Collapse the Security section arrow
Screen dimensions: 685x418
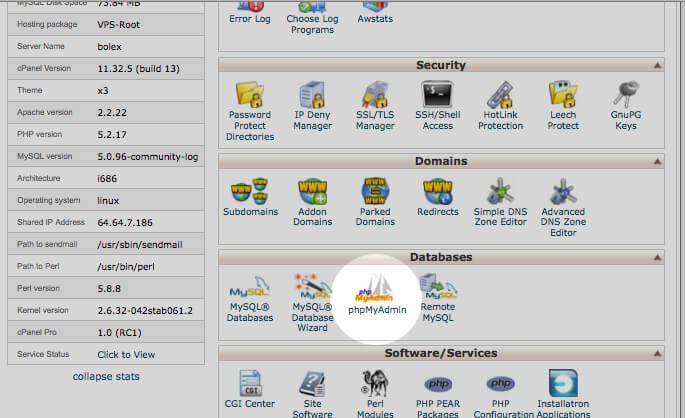657,66
